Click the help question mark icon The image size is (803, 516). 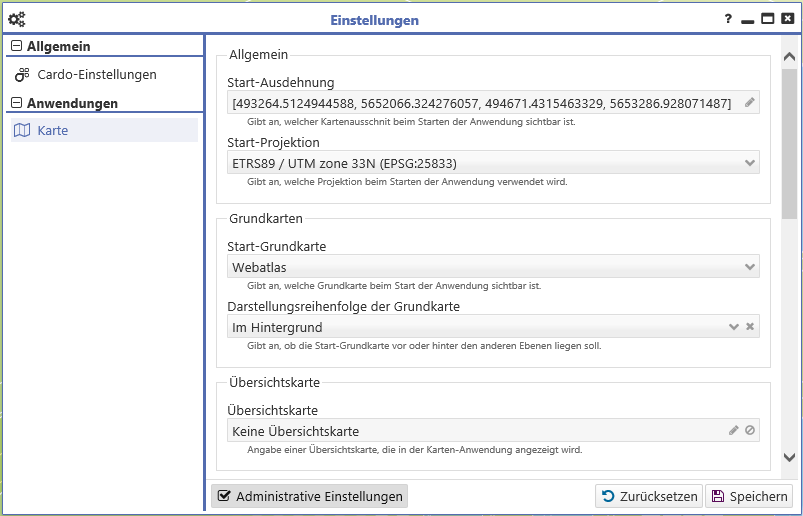728,19
